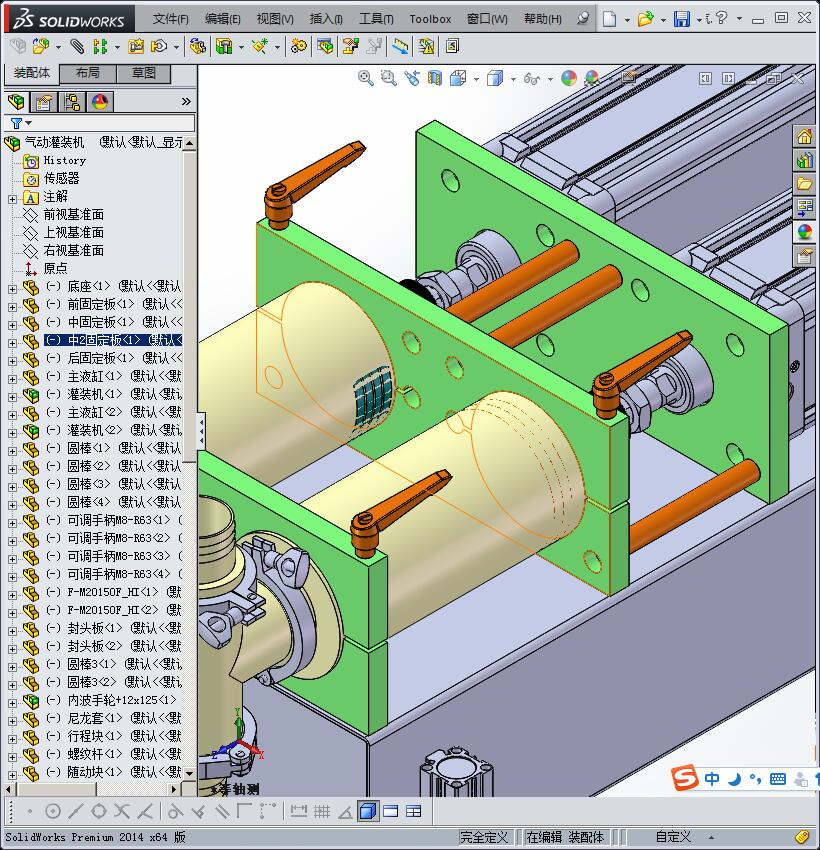Click the View Orientation icon

pyautogui.click(x=458, y=78)
